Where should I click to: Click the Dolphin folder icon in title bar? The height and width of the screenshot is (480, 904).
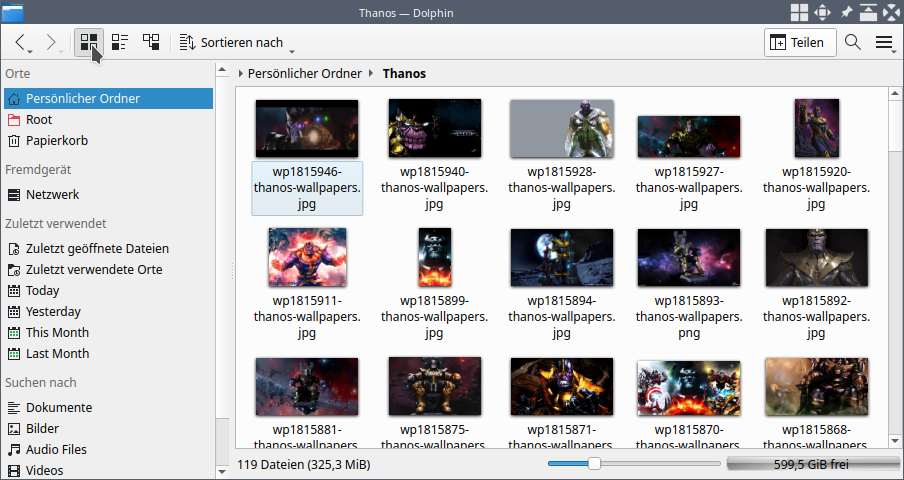(x=12, y=12)
